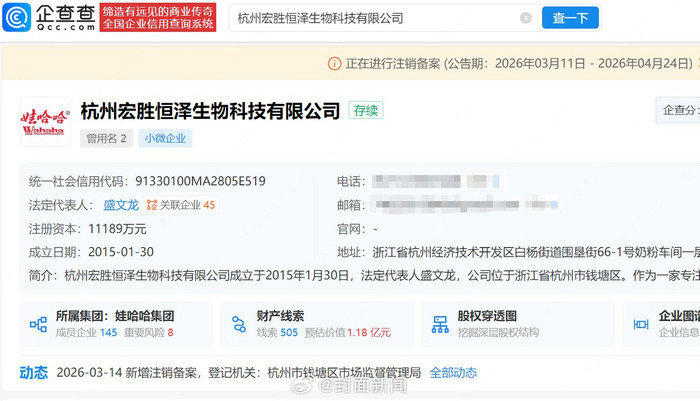Viewport: 700px width, 401px height.
Task: Select establishment date 2015-01-30
Action: (x=121, y=252)
